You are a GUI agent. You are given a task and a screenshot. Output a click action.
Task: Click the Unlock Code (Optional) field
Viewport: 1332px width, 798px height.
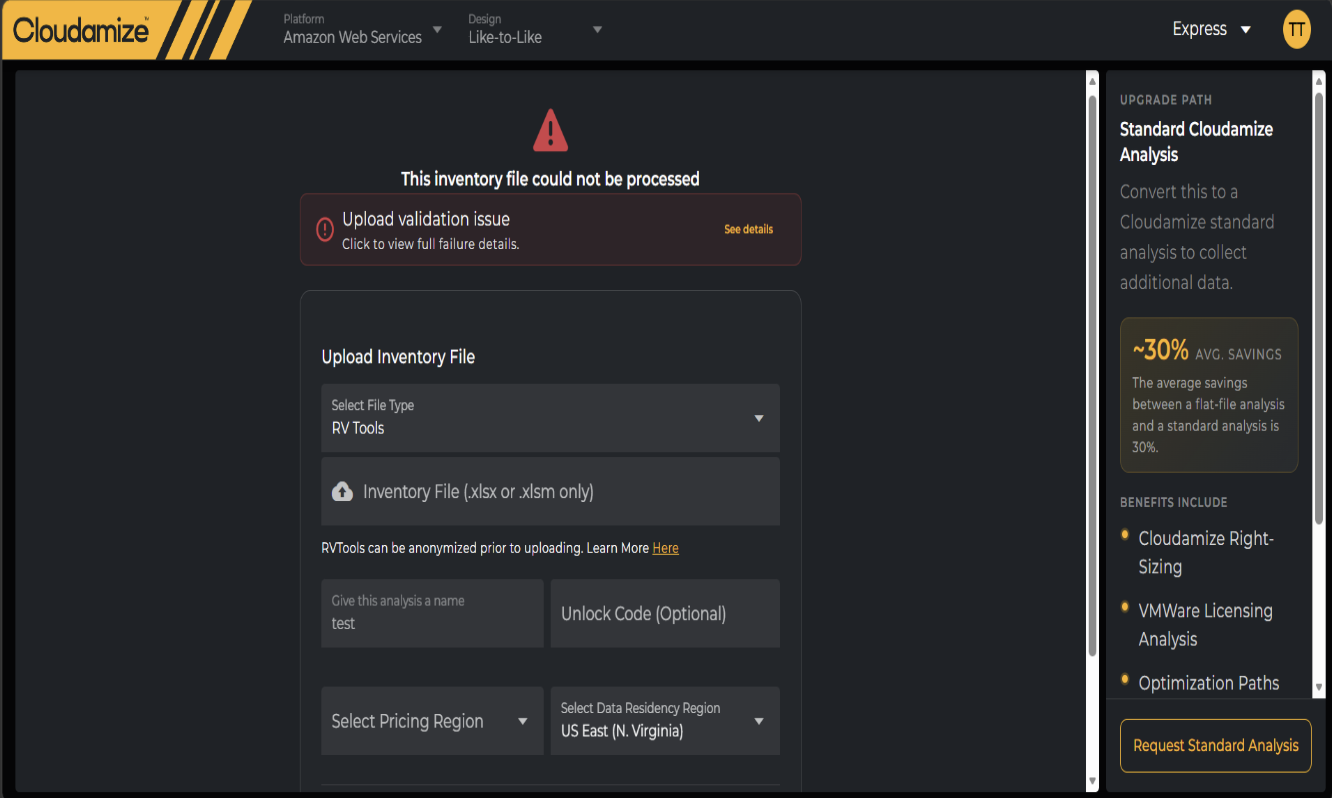click(x=665, y=613)
